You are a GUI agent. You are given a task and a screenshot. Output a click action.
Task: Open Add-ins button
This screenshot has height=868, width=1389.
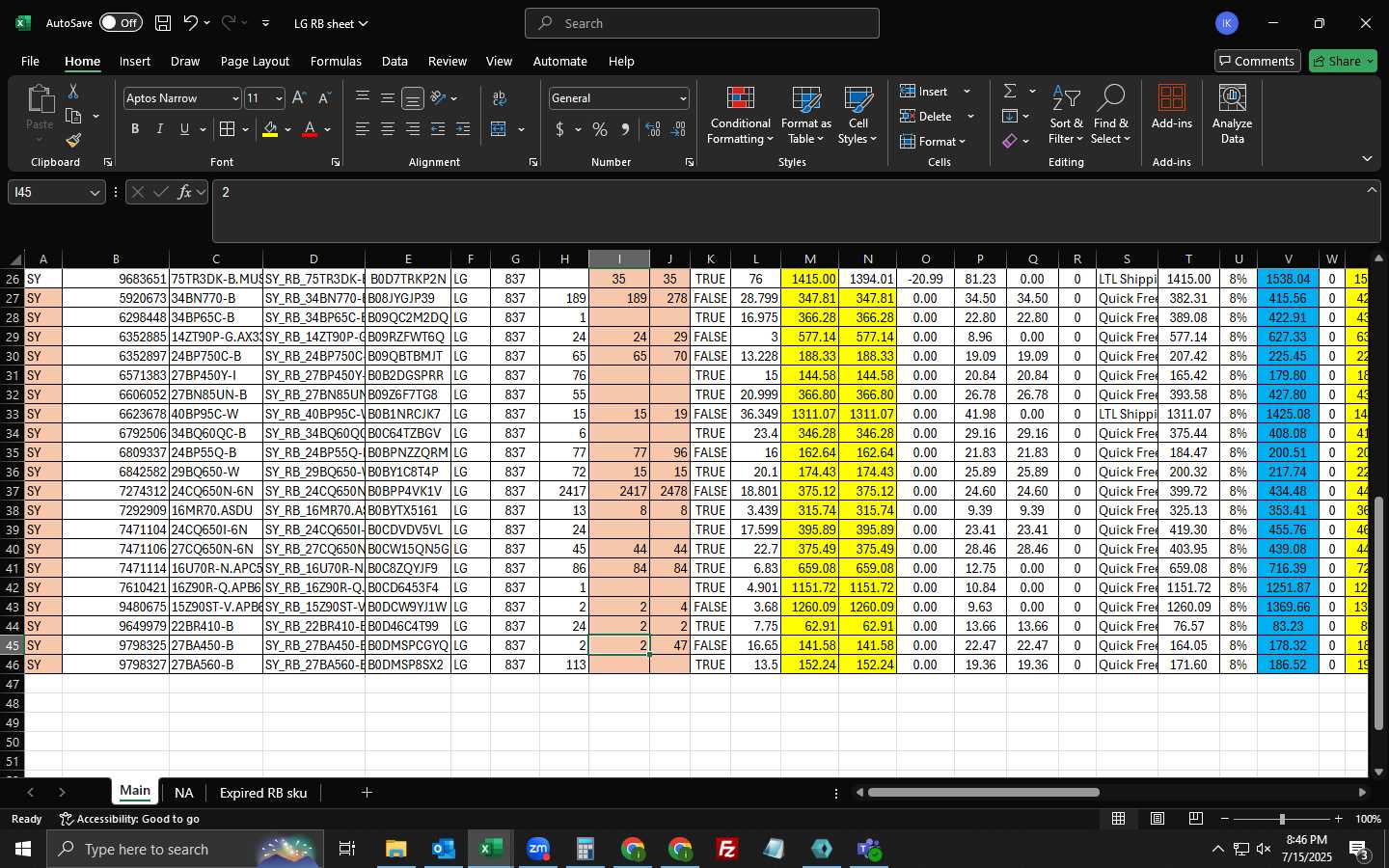click(x=1172, y=108)
